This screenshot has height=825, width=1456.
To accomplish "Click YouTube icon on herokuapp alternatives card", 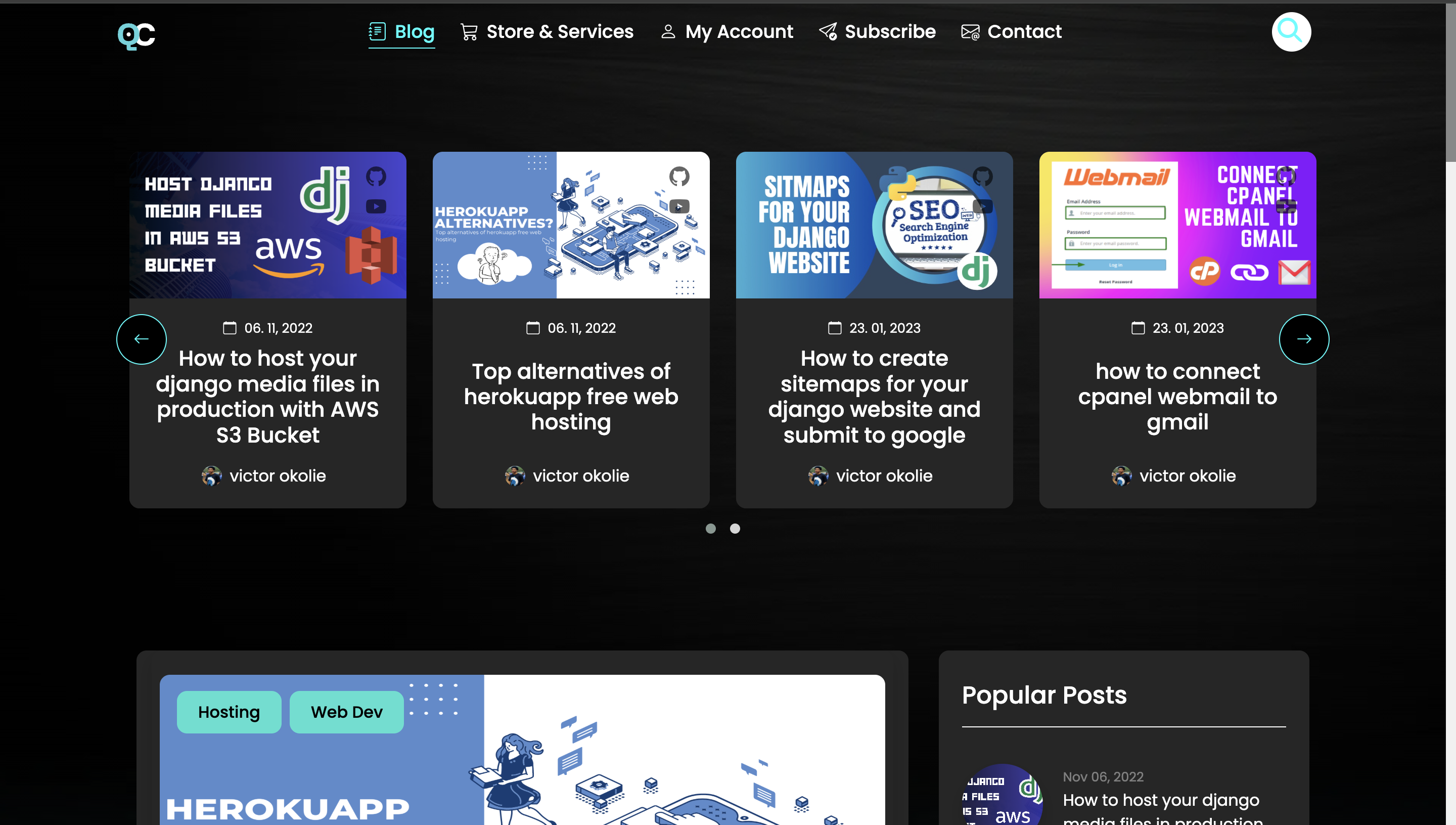I will tap(679, 207).
